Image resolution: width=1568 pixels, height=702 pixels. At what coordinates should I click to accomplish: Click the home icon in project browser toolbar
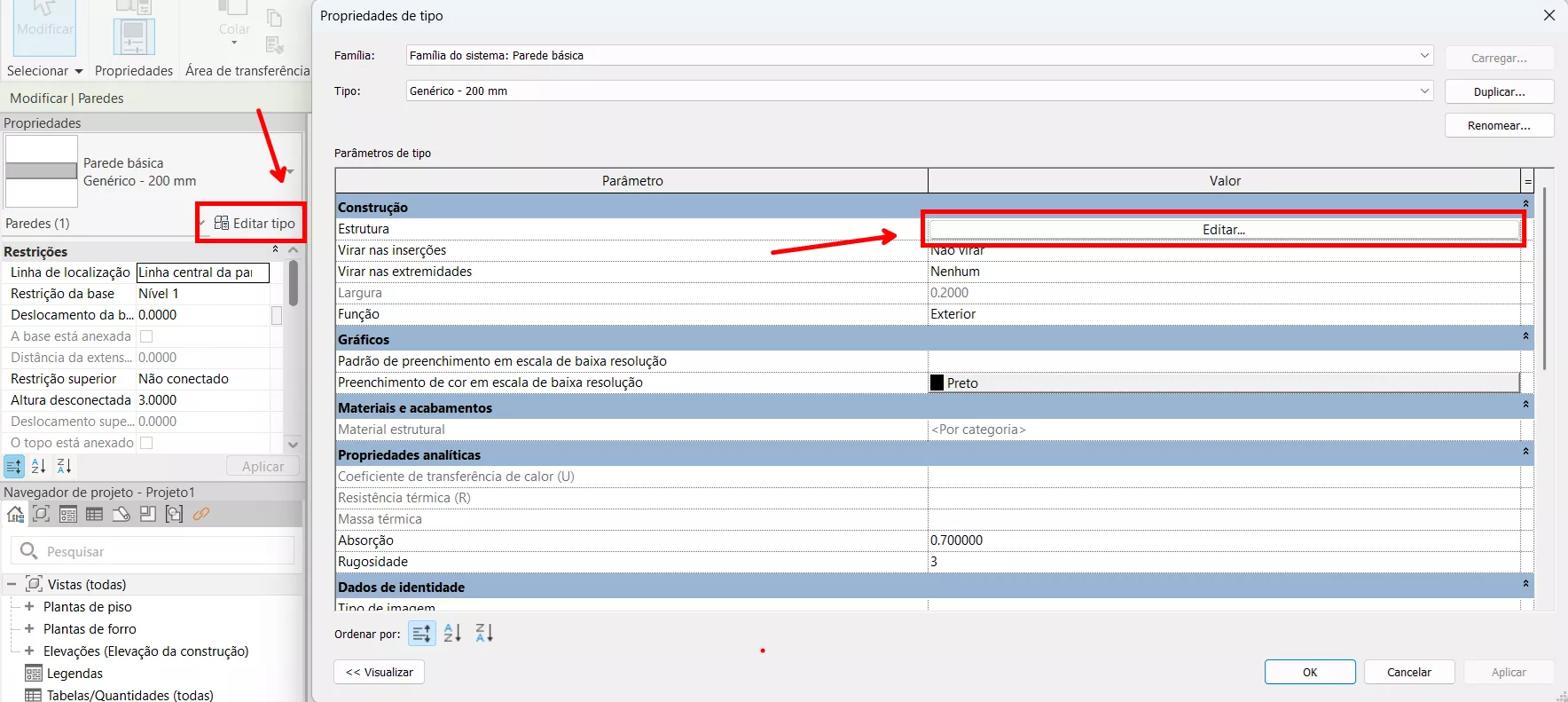click(15, 514)
